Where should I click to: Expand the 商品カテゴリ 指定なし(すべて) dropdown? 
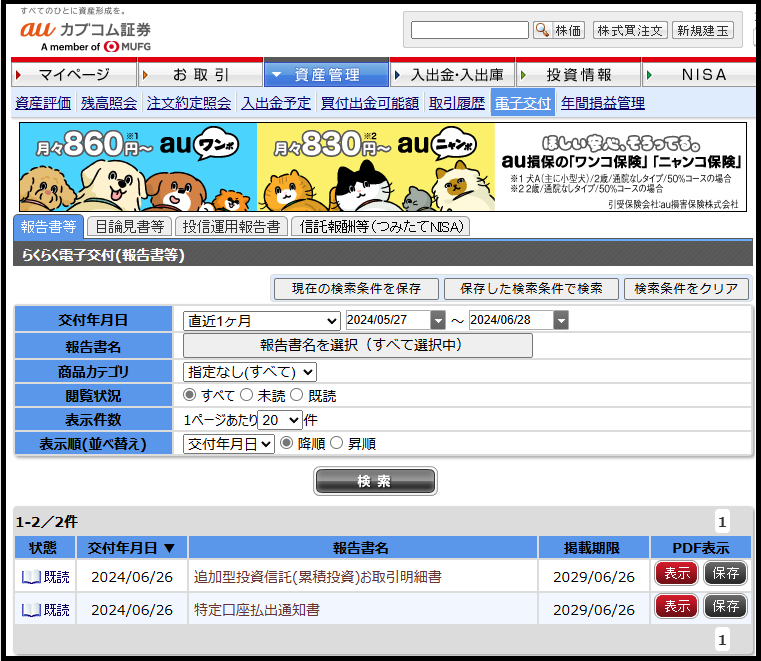pyautogui.click(x=249, y=372)
